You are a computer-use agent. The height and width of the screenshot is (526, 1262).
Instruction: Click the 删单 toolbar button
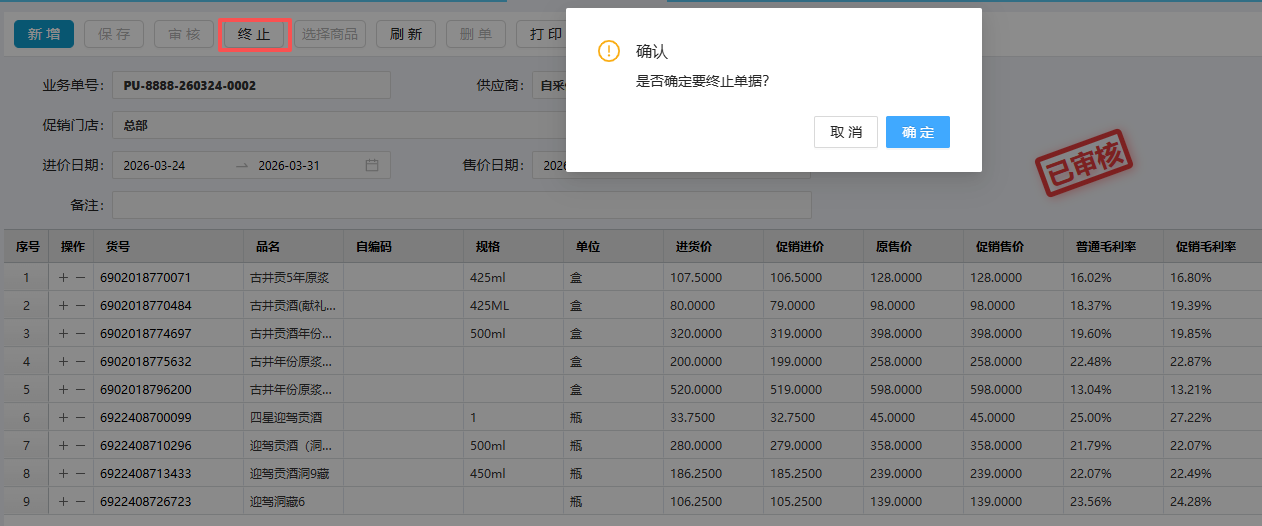475,34
